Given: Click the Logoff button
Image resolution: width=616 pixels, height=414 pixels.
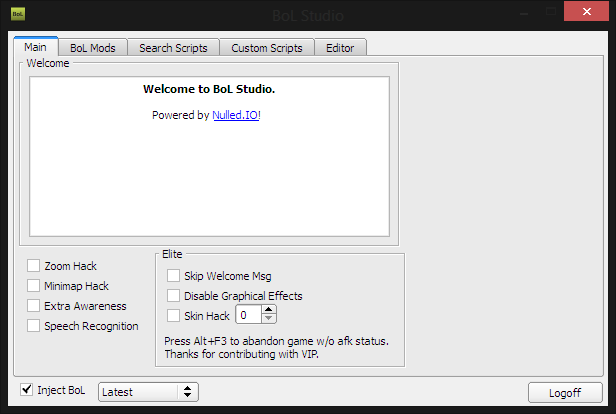Looking at the screenshot, I should click(565, 392).
